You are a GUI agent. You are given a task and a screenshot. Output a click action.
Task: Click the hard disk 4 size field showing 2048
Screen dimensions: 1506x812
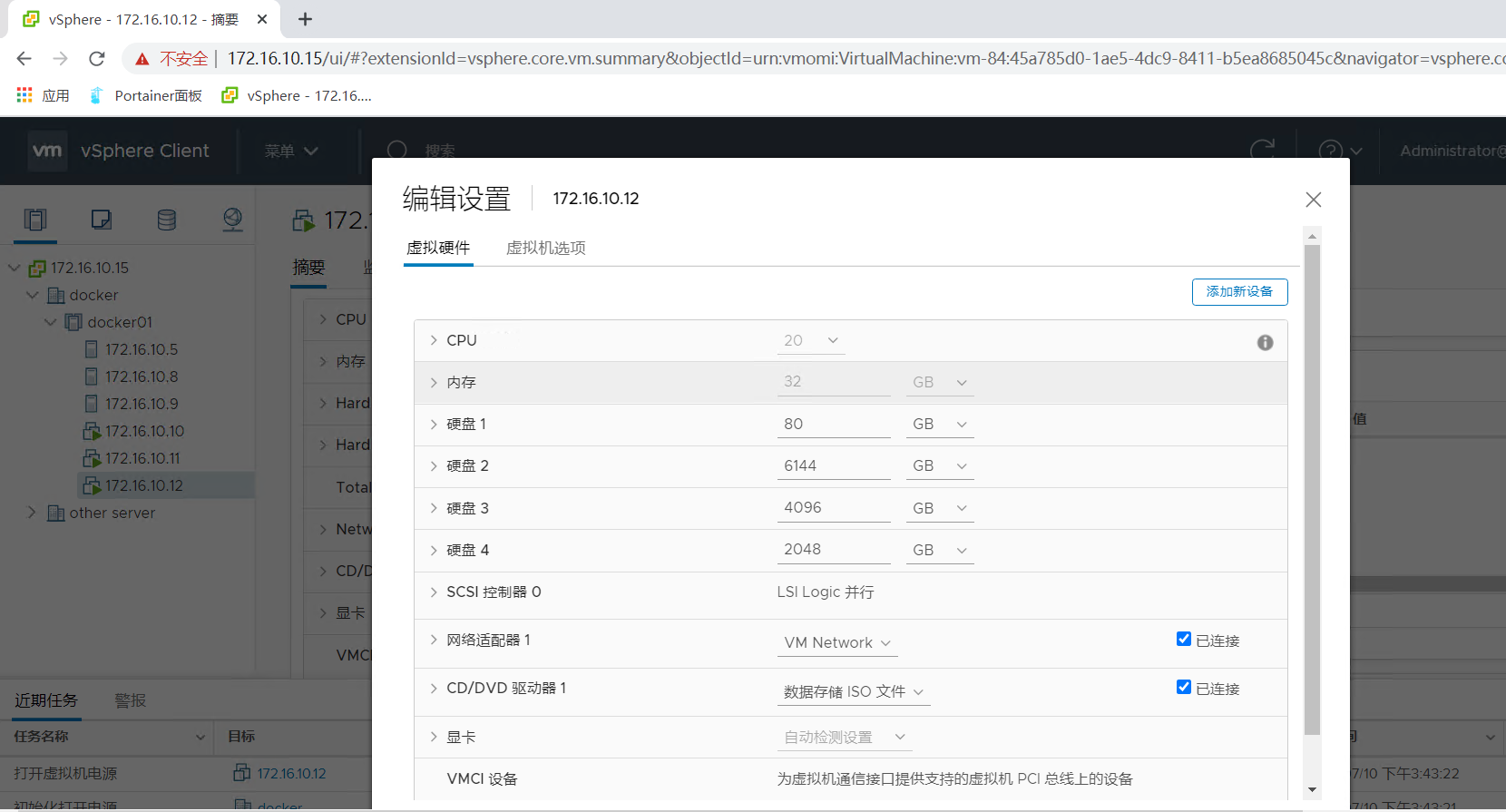(x=834, y=550)
